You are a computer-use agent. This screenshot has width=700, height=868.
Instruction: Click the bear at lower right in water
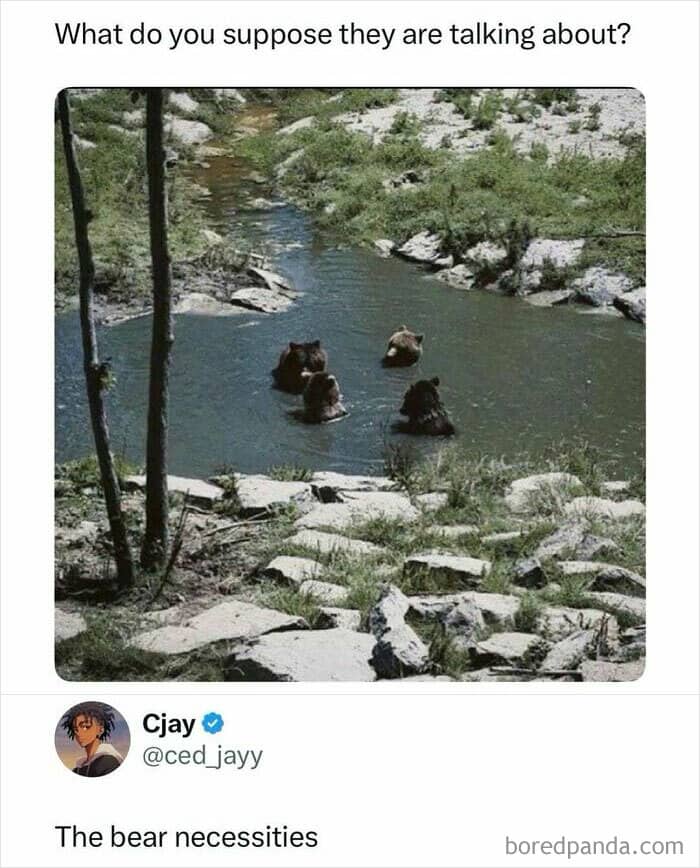(x=424, y=407)
